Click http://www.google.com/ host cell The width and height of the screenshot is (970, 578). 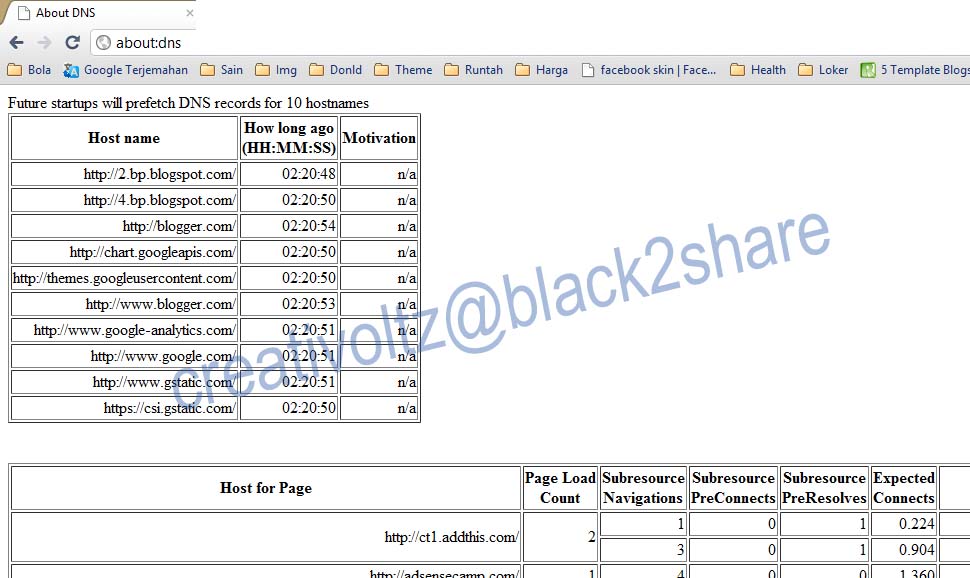[124, 356]
